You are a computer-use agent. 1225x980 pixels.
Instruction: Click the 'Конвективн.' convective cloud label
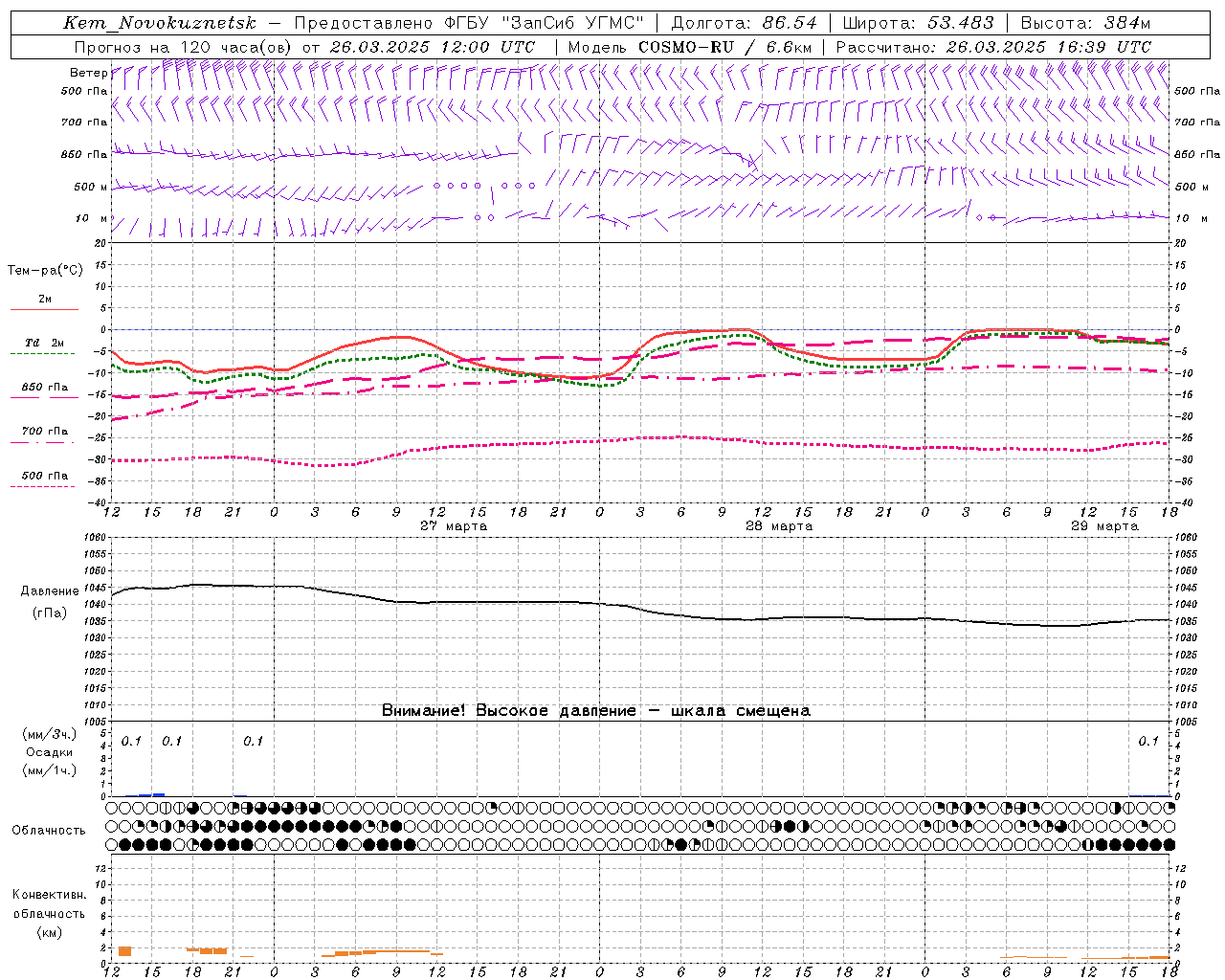49,895
